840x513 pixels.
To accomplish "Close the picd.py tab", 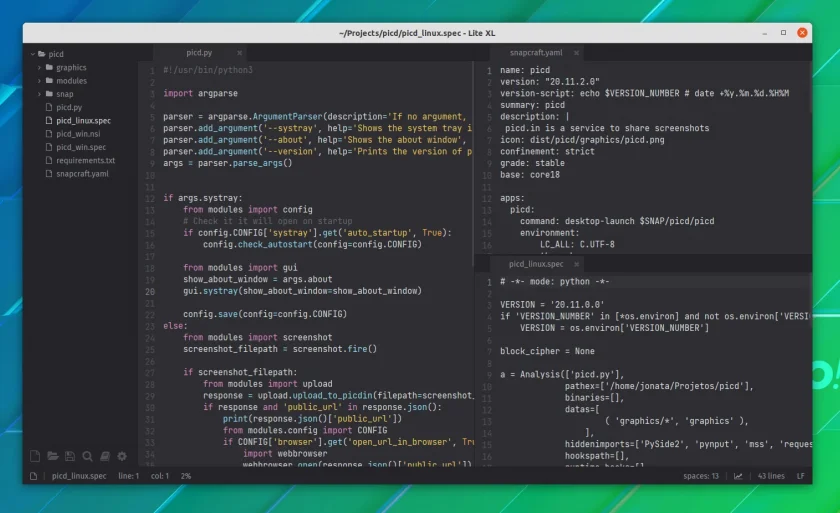I will click(x=239, y=53).
